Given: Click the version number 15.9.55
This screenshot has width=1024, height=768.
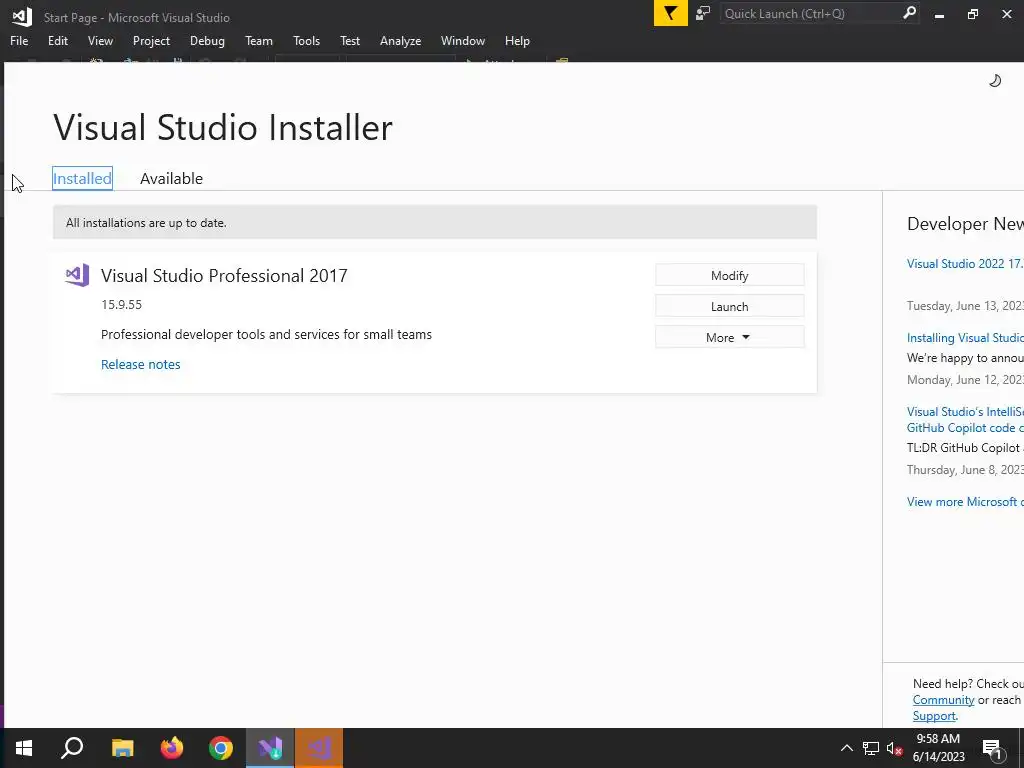Looking at the screenshot, I should point(121,304).
